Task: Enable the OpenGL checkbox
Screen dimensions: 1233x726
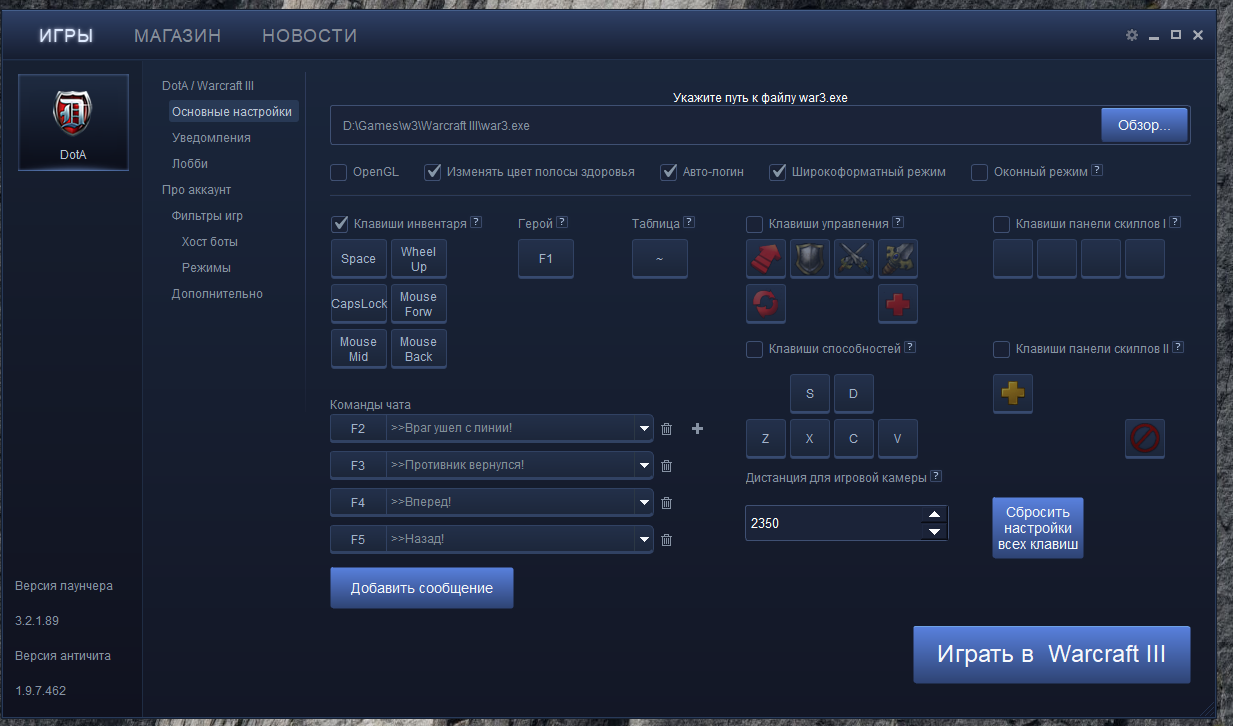Action: pyautogui.click(x=339, y=172)
